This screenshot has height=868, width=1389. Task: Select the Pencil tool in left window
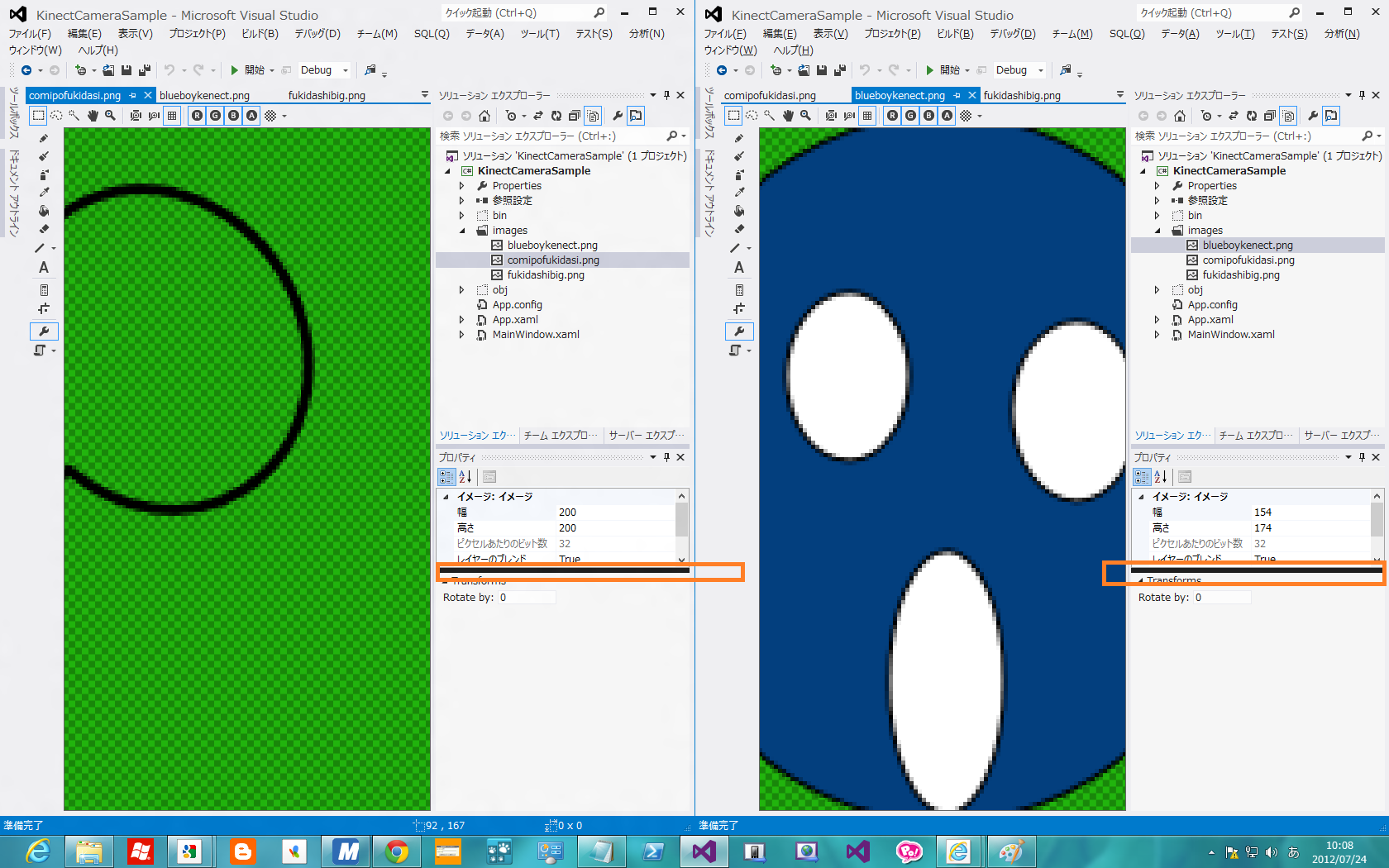click(x=44, y=138)
